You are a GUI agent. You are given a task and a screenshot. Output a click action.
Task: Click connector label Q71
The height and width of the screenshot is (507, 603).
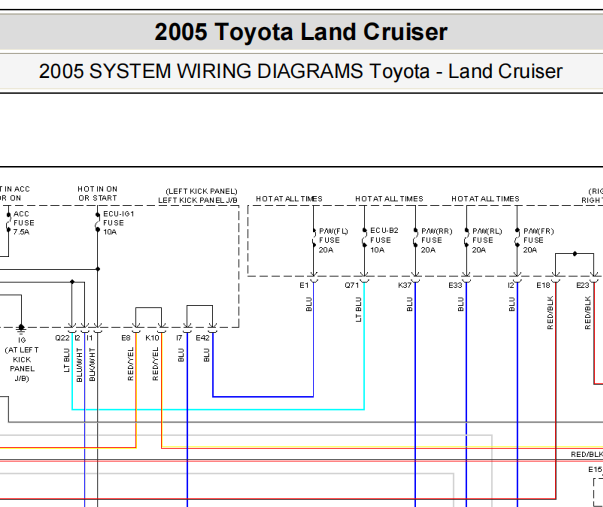pos(351,285)
